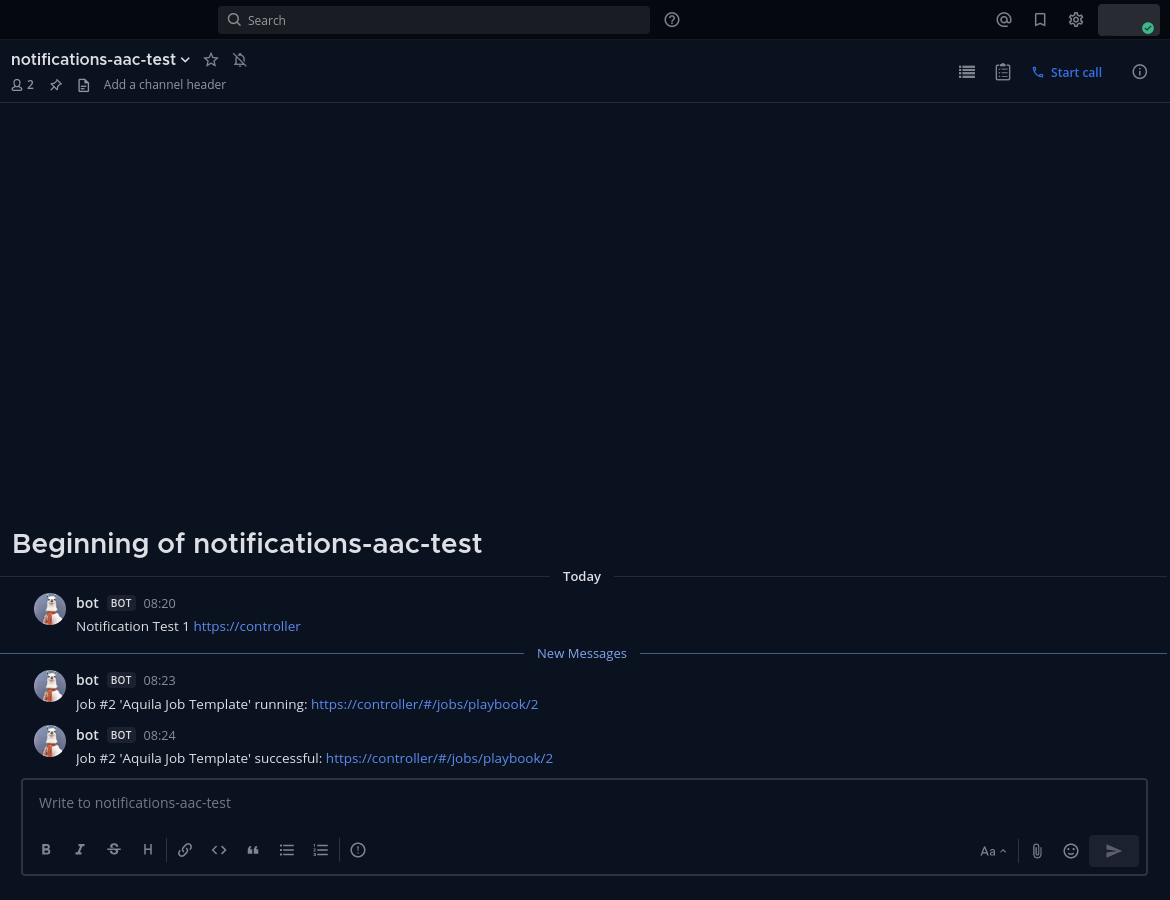The height and width of the screenshot is (900, 1170).
Task: Attach a file with paperclip icon
Action: [1037, 851]
